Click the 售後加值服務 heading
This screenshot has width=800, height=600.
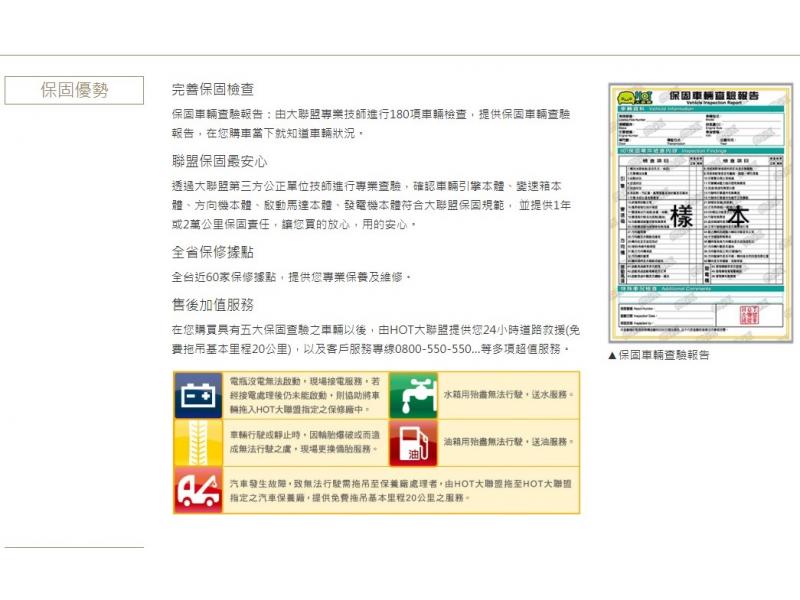(212, 304)
